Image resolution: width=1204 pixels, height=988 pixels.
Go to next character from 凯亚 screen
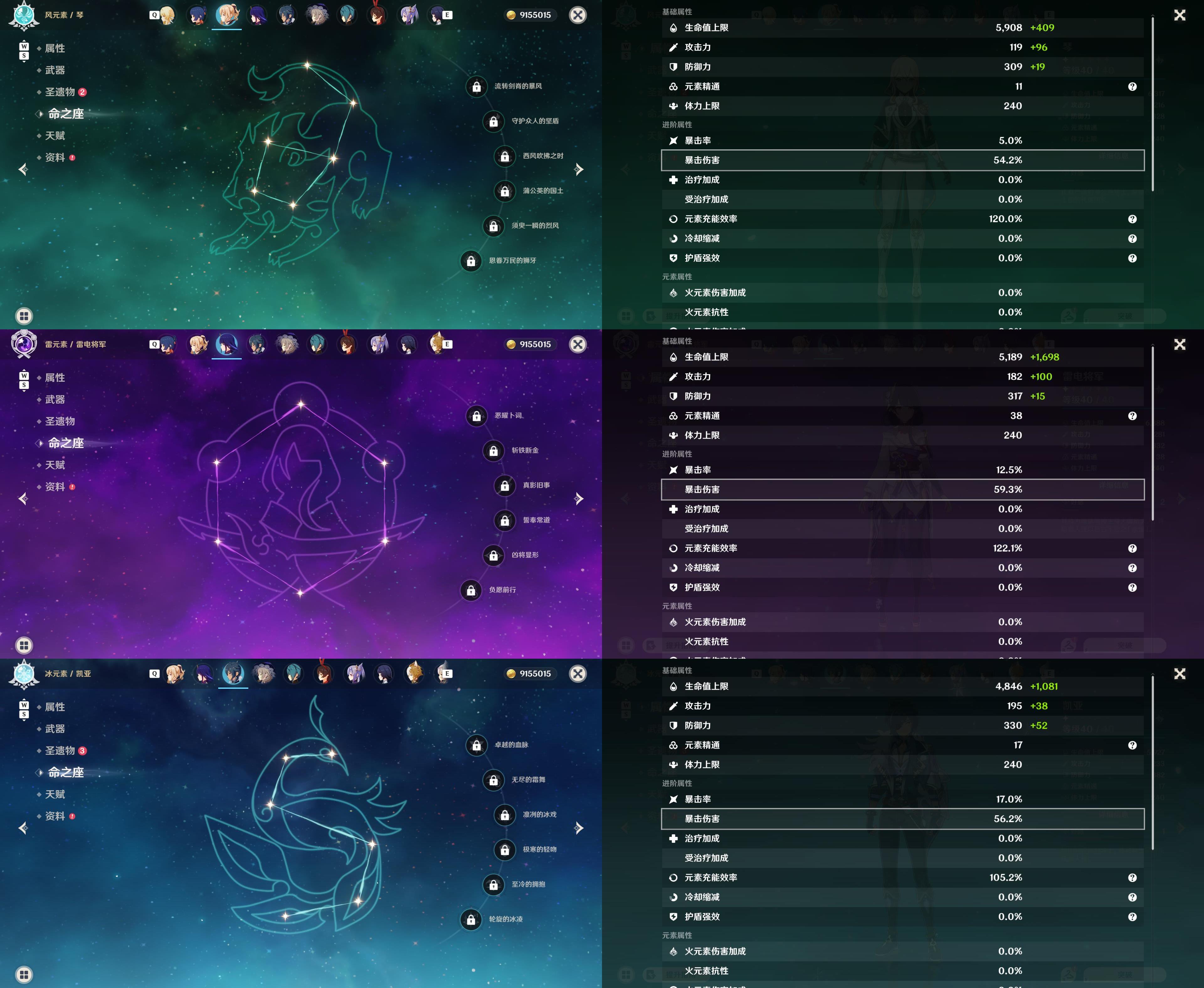click(579, 828)
